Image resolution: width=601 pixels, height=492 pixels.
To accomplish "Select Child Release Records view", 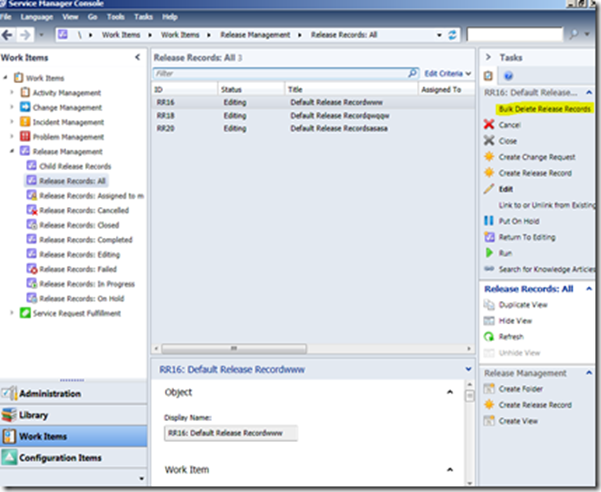I will pos(75,166).
